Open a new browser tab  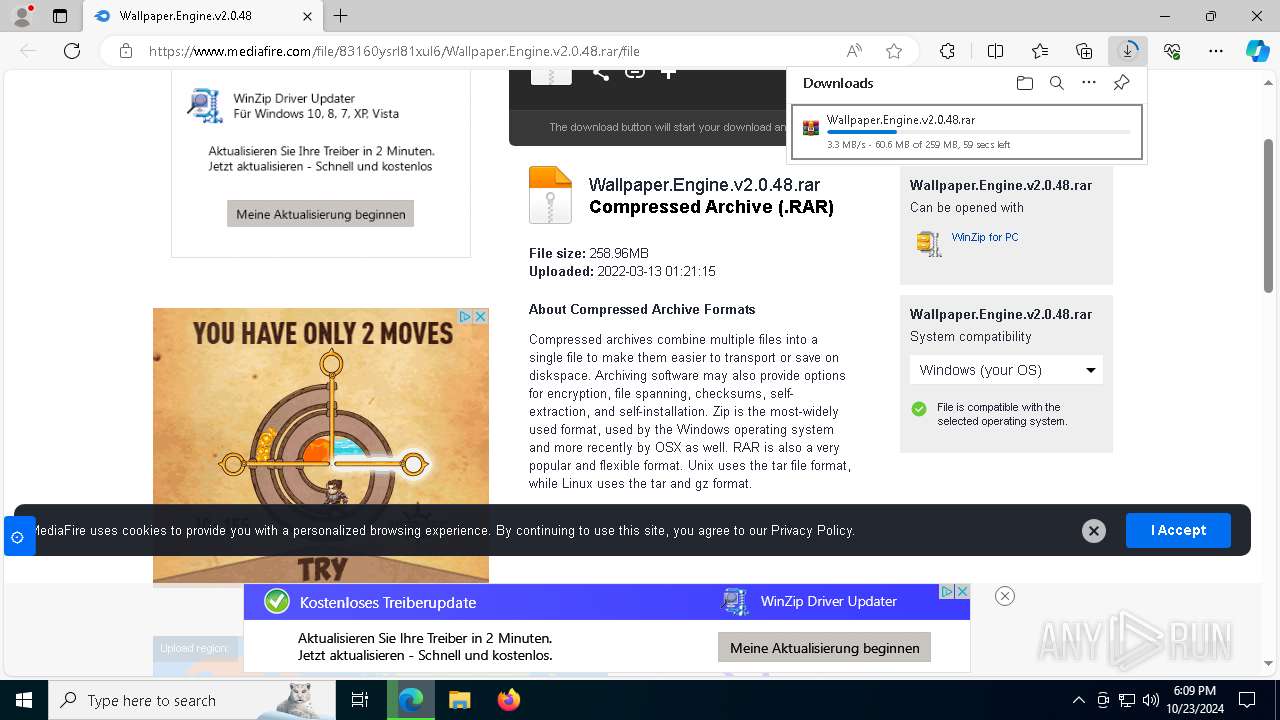(341, 16)
